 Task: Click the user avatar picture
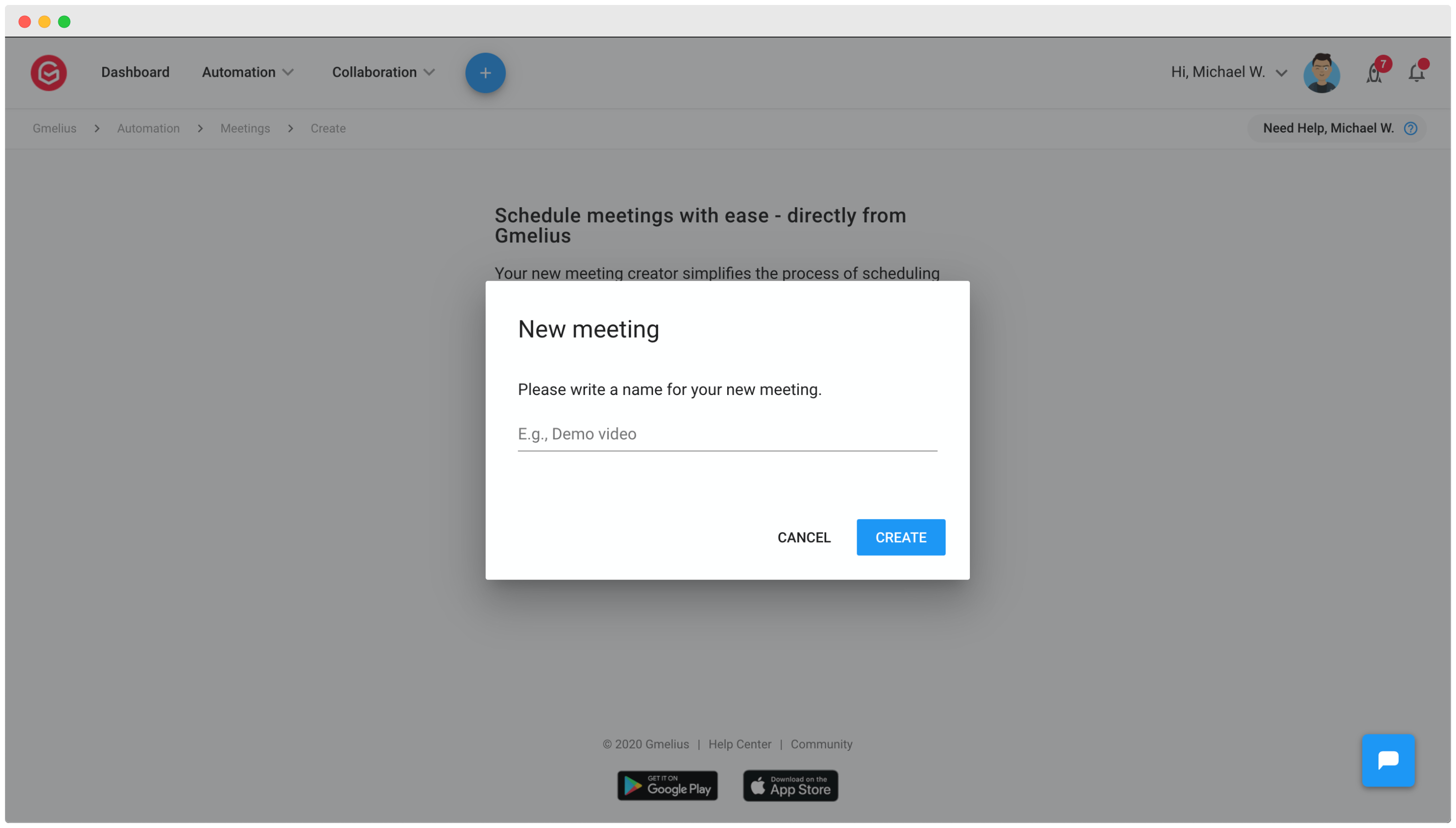1322,73
